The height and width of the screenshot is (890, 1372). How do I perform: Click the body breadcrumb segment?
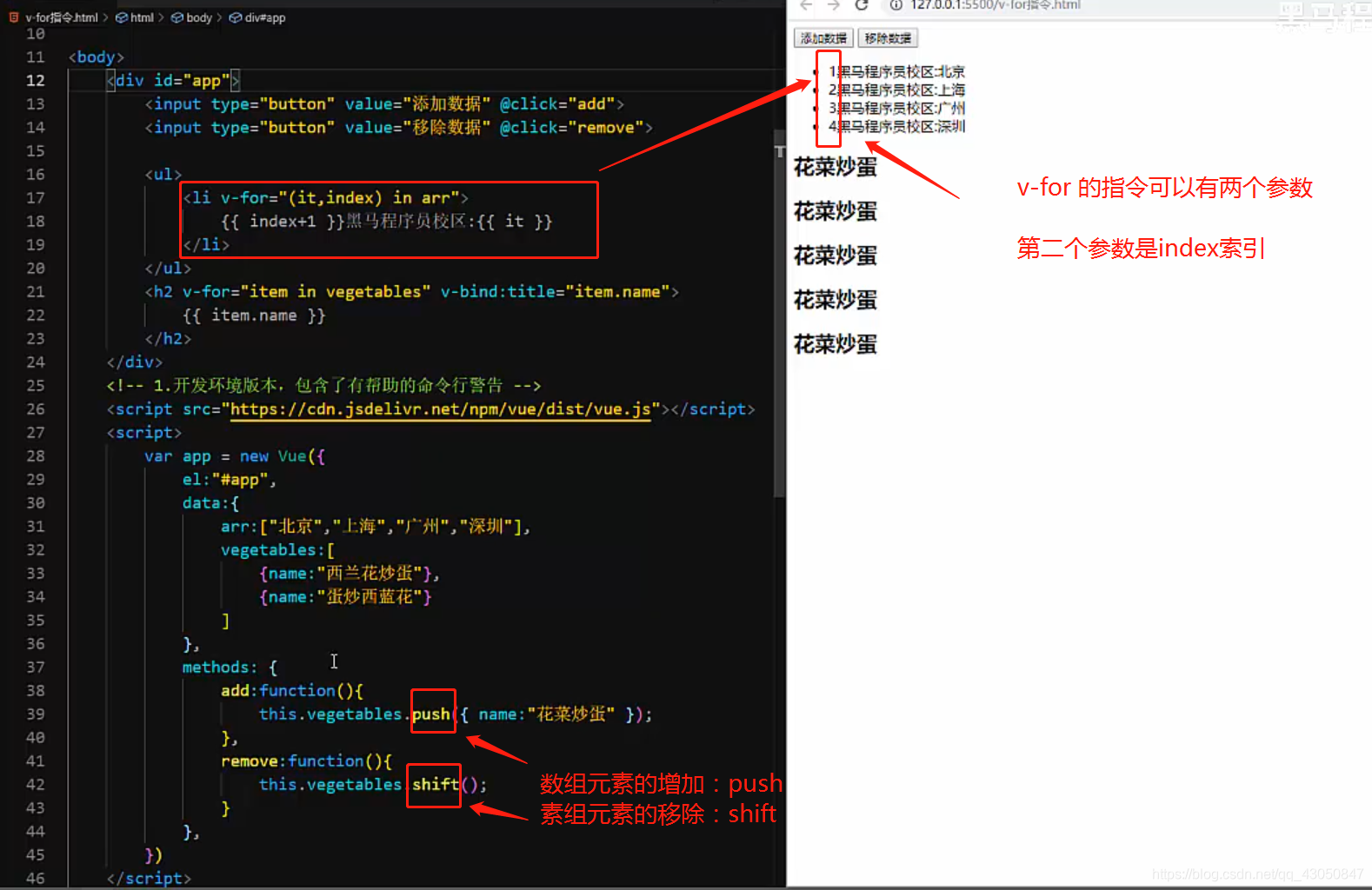point(199,17)
